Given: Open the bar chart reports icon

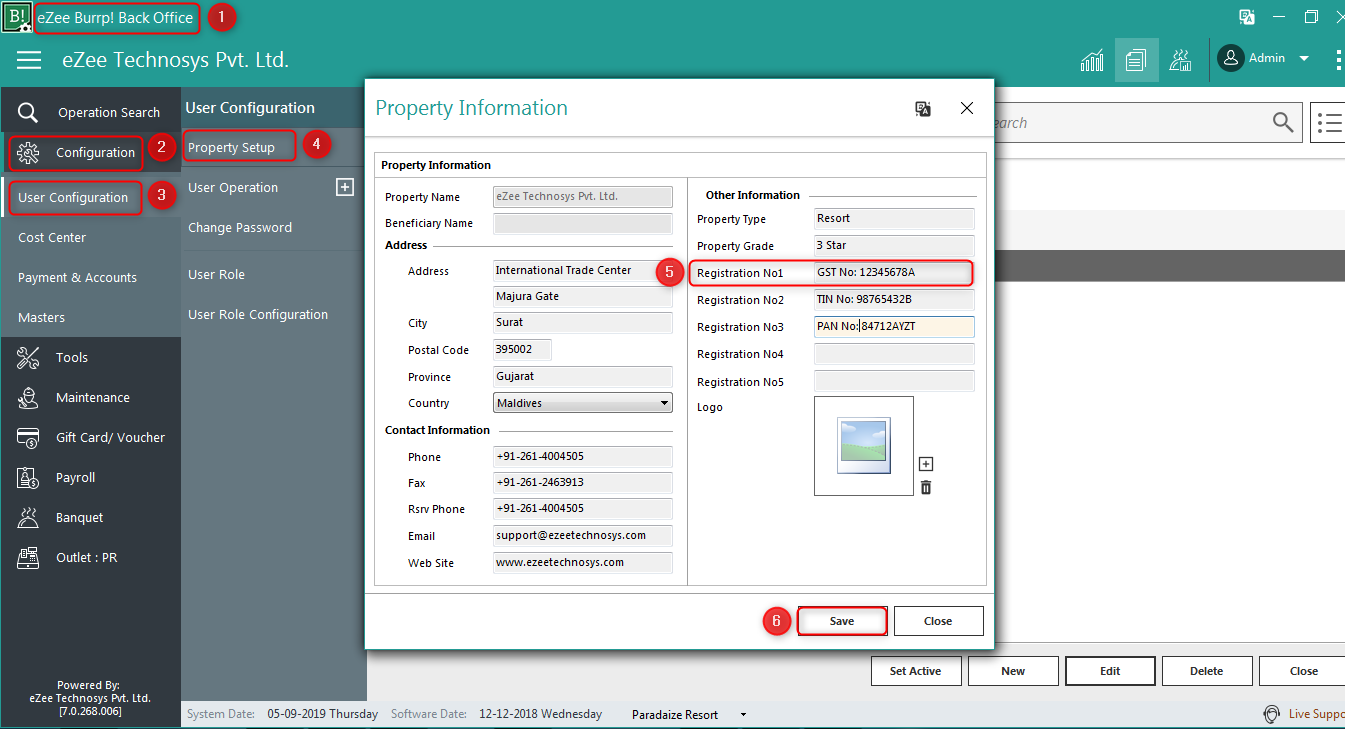Looking at the screenshot, I should [x=1092, y=60].
